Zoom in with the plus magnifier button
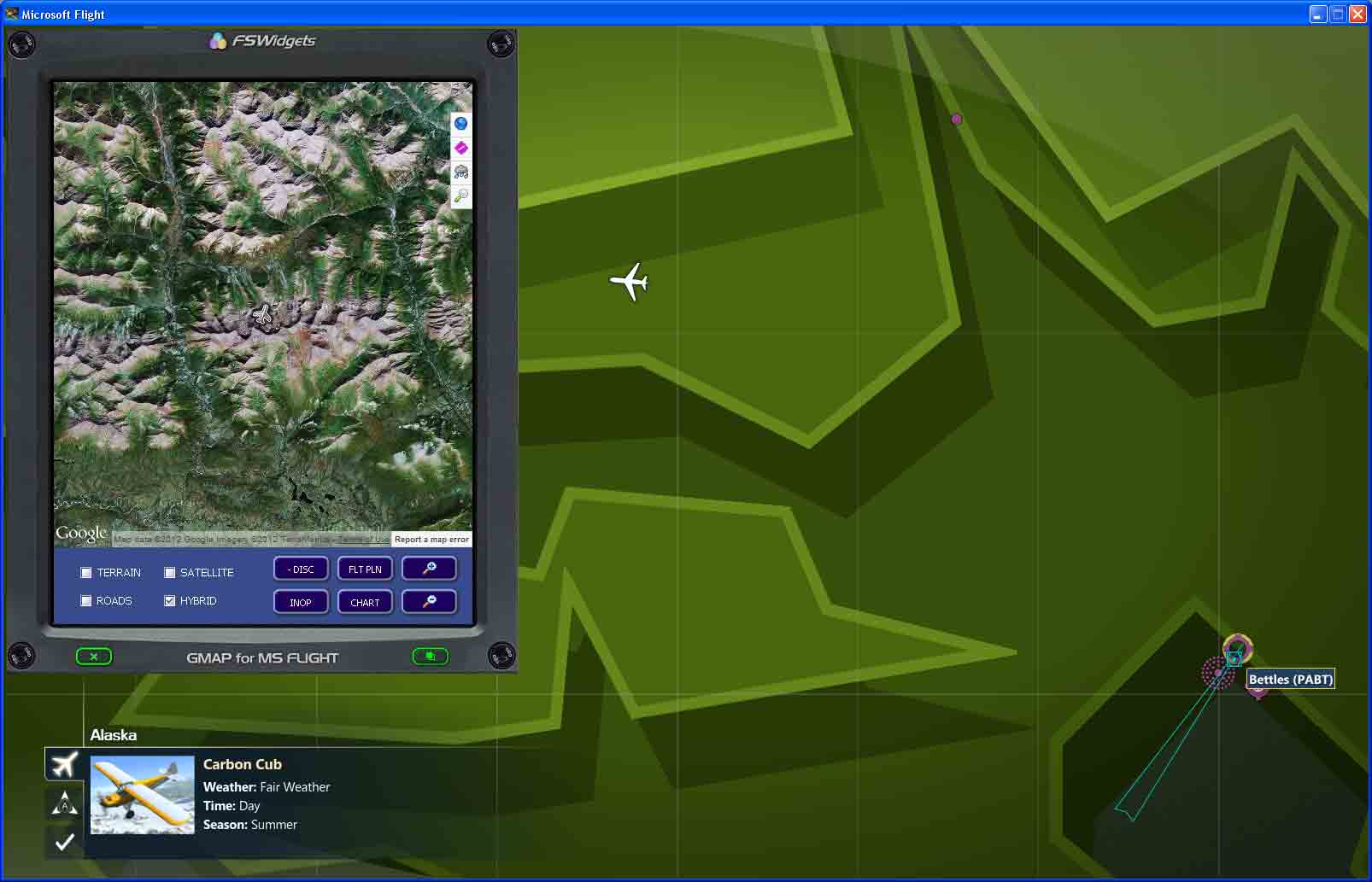Screen dimensions: 1372x882 (x=429, y=569)
